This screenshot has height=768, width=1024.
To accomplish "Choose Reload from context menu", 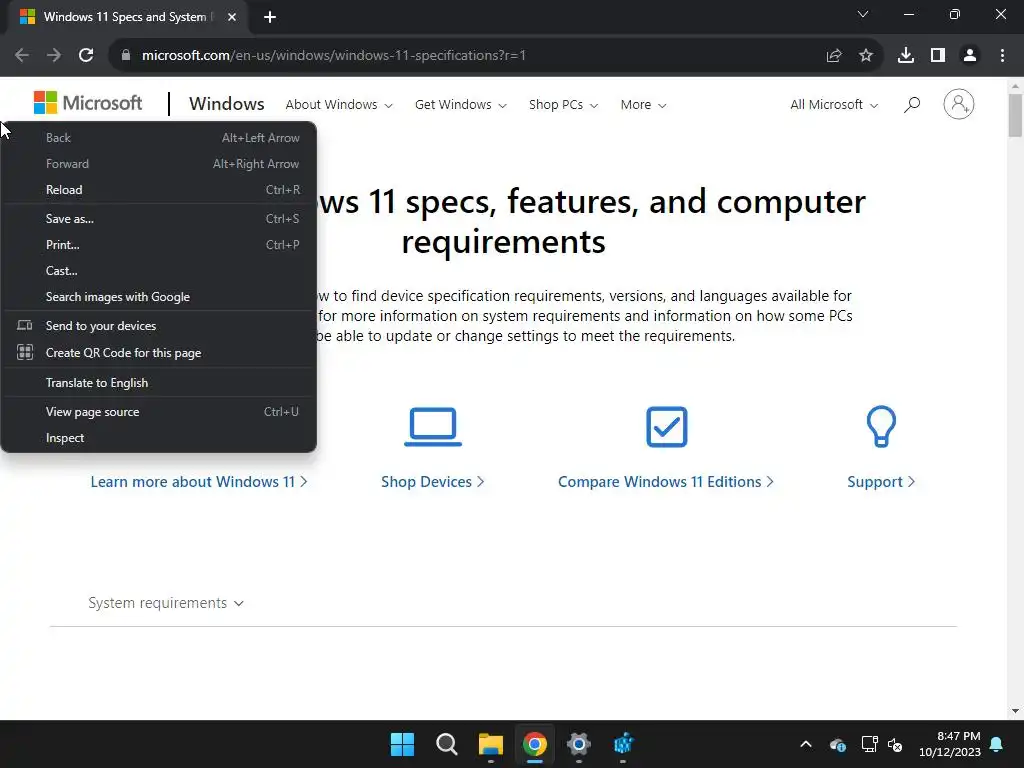I will [x=159, y=190].
